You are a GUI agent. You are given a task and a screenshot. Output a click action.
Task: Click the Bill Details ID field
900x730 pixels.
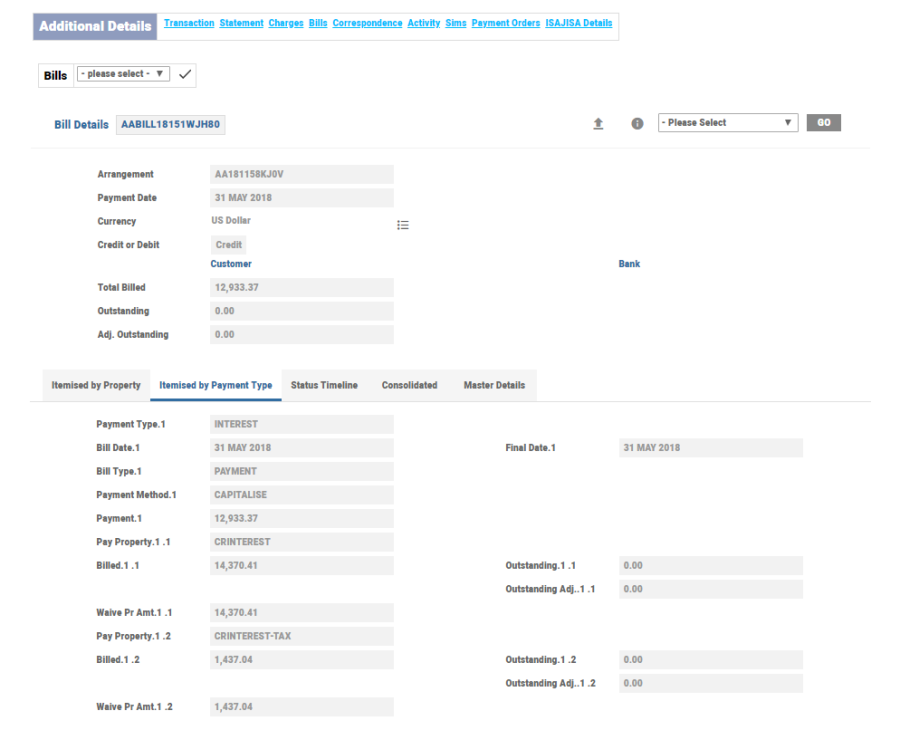(x=171, y=125)
